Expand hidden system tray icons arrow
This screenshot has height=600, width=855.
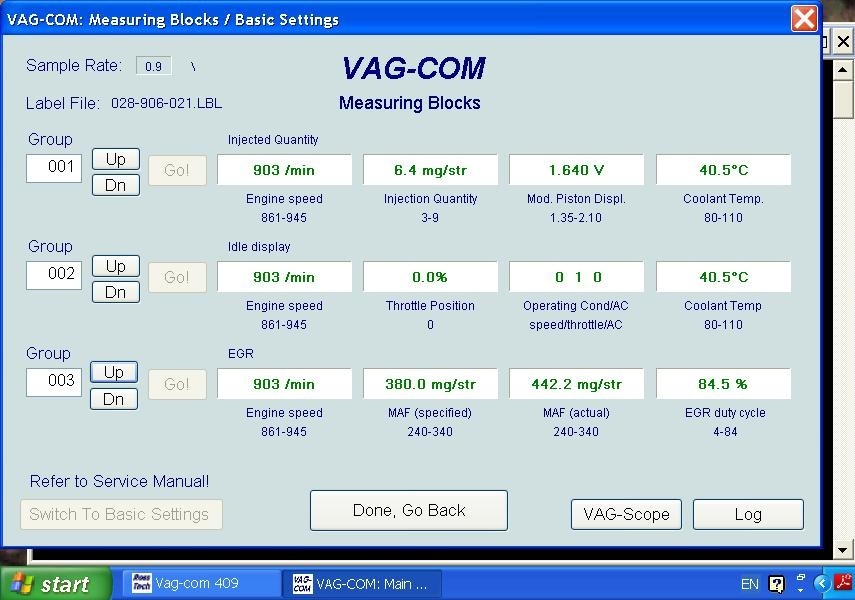(822, 584)
